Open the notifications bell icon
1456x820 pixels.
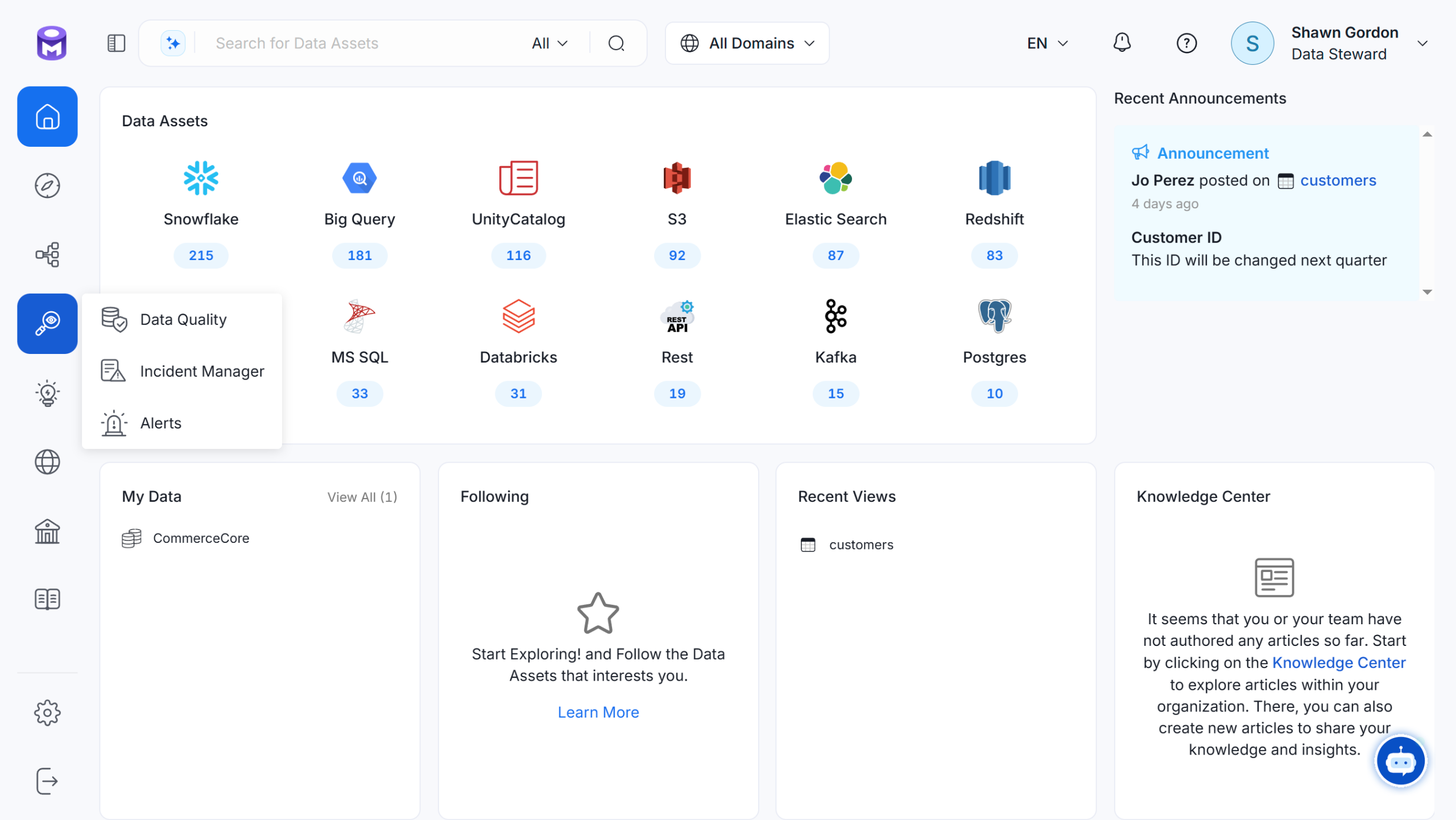tap(1122, 43)
